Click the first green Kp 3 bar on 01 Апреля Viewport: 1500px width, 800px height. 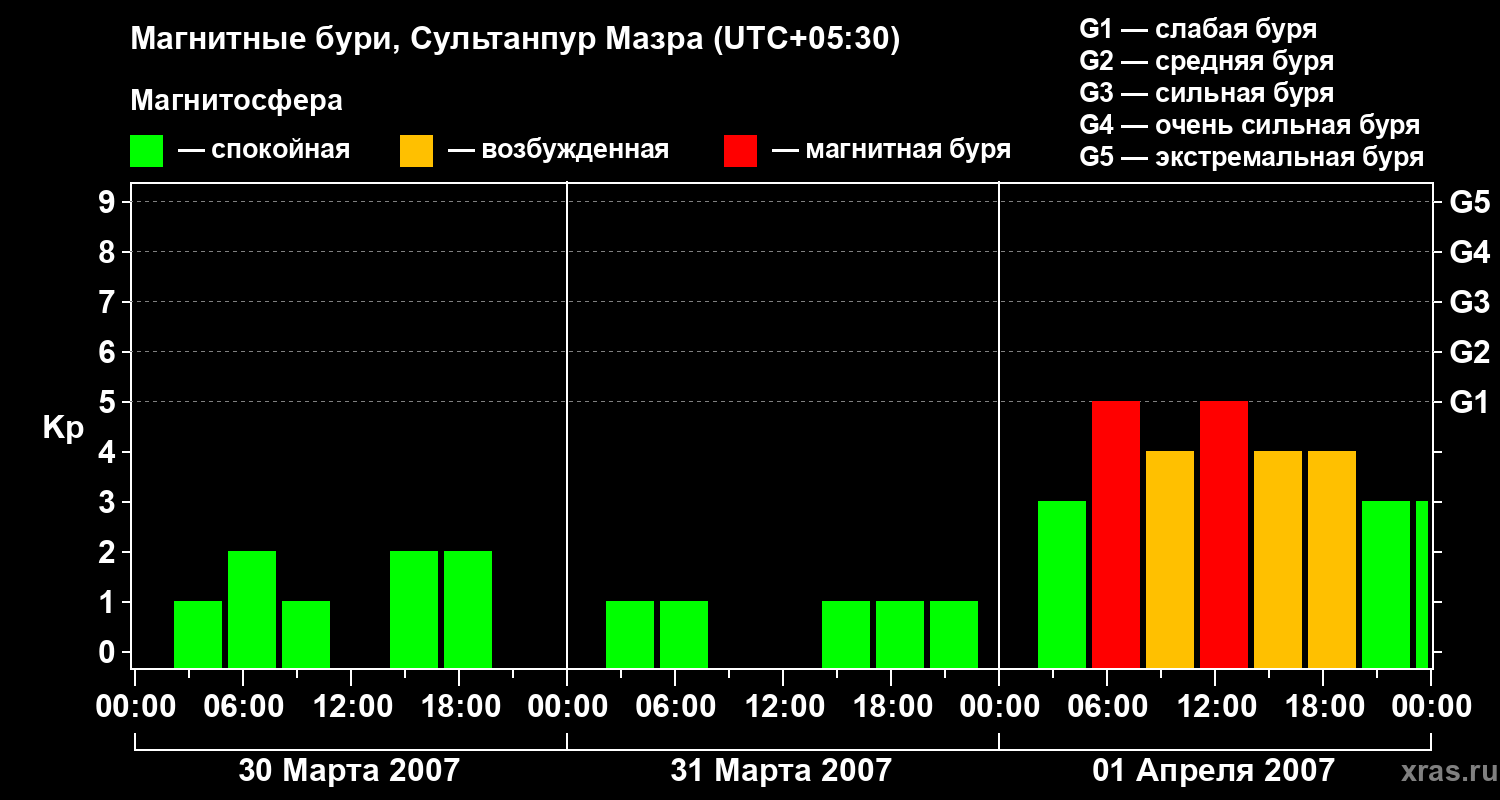click(x=1062, y=584)
